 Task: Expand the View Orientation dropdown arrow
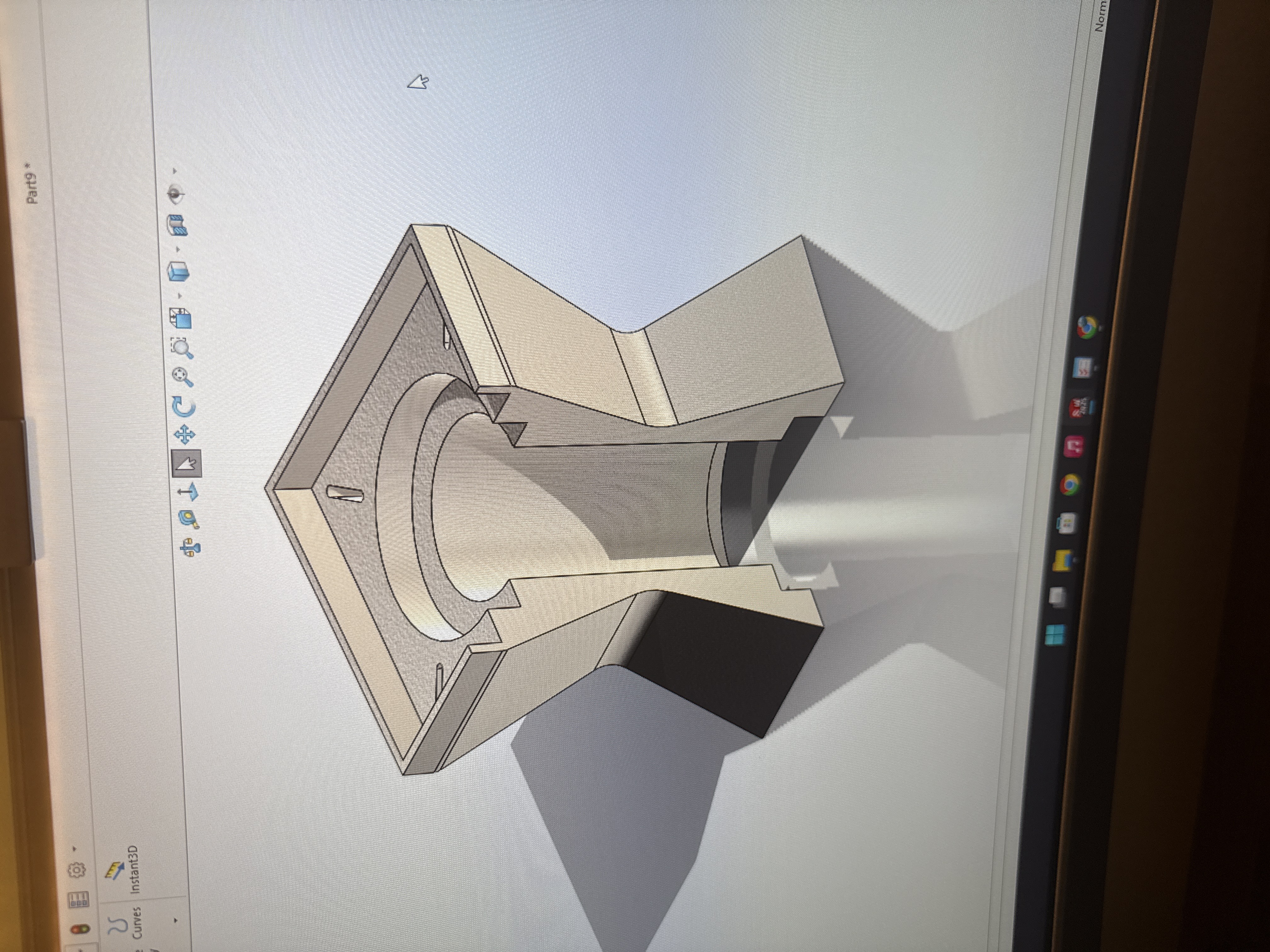[x=179, y=296]
